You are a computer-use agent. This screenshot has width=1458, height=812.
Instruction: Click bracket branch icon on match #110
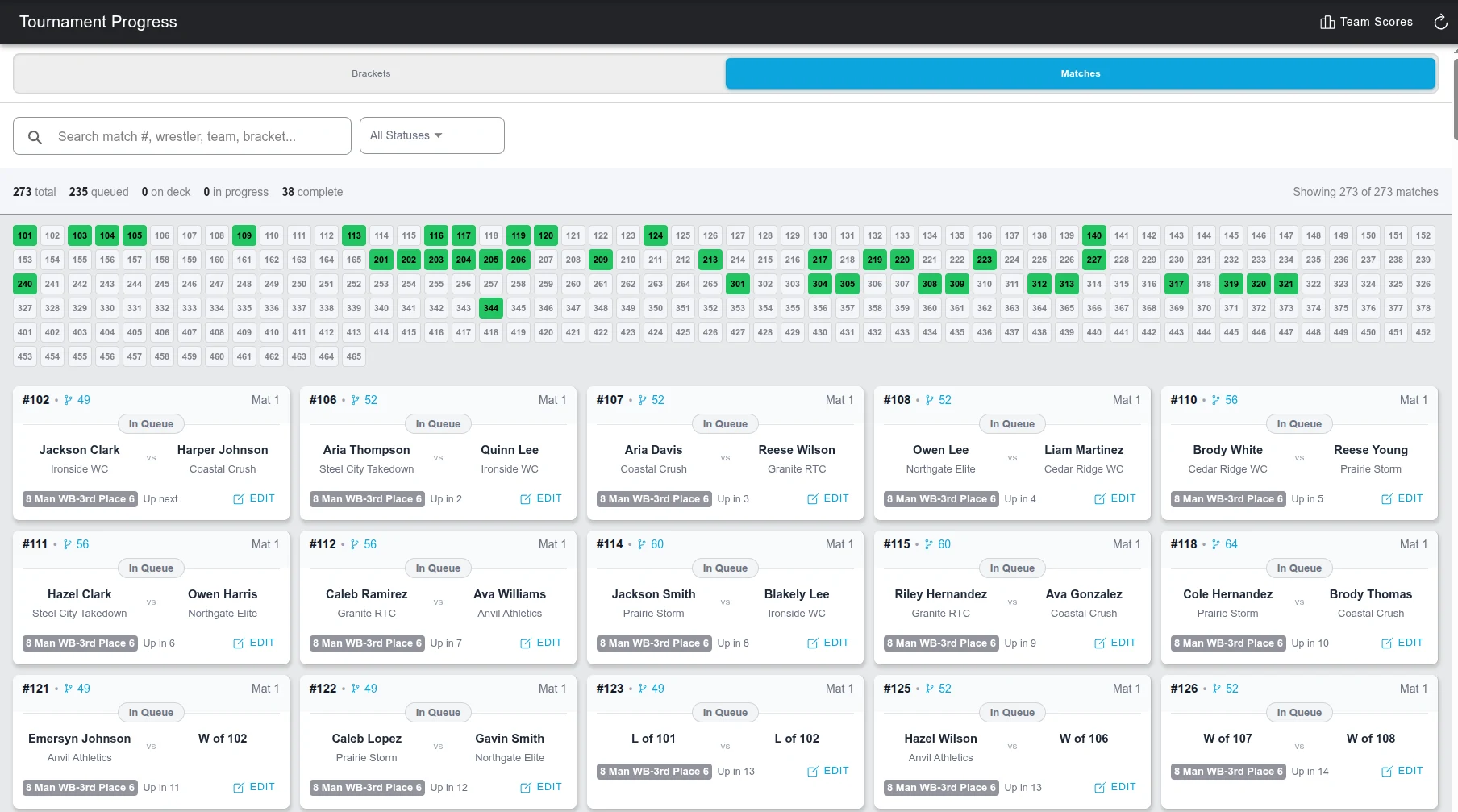point(1216,400)
